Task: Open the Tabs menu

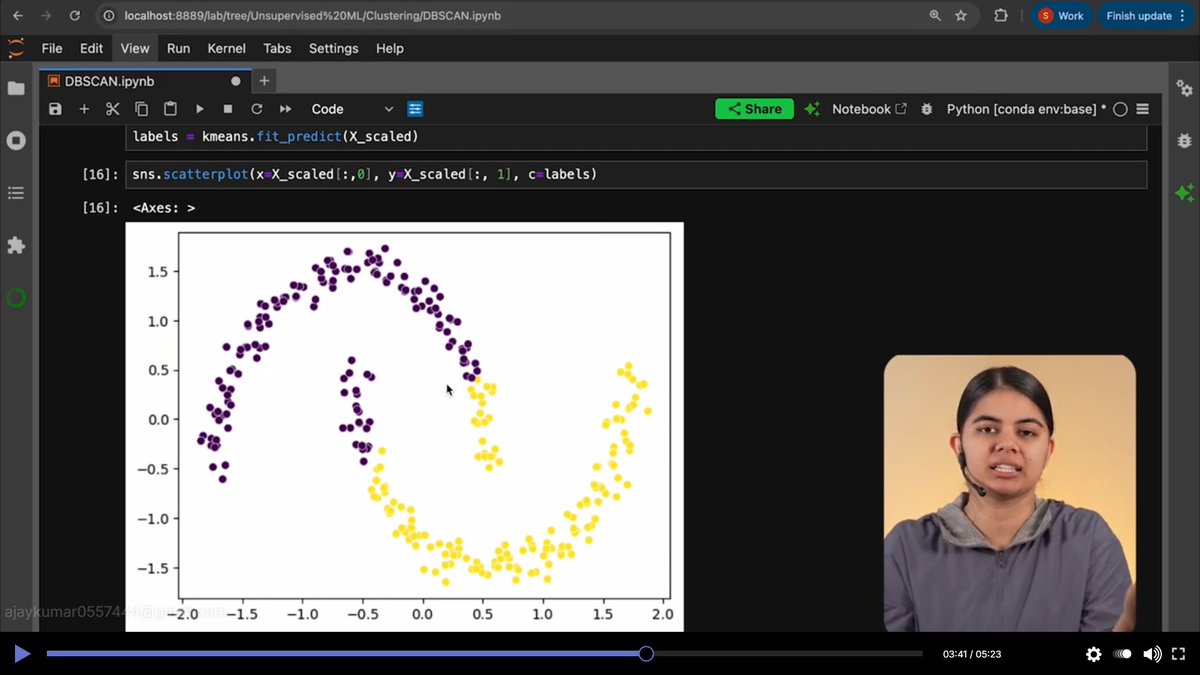Action: point(277,48)
